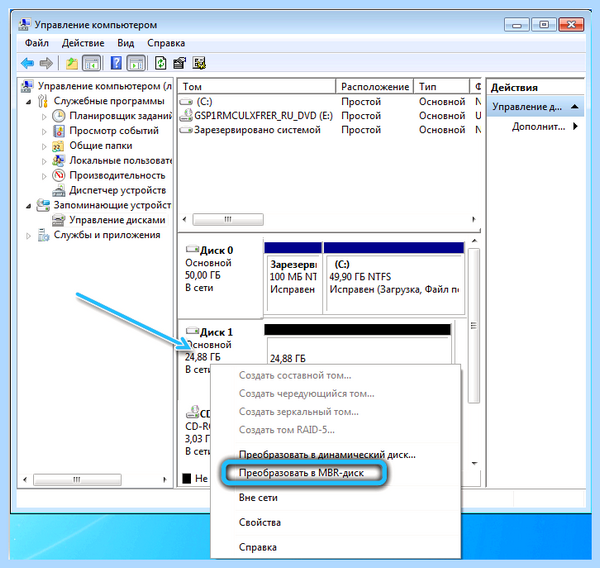Toggle the action pane toolbar icon
This screenshot has width=600, height=568.
(x=136, y=63)
